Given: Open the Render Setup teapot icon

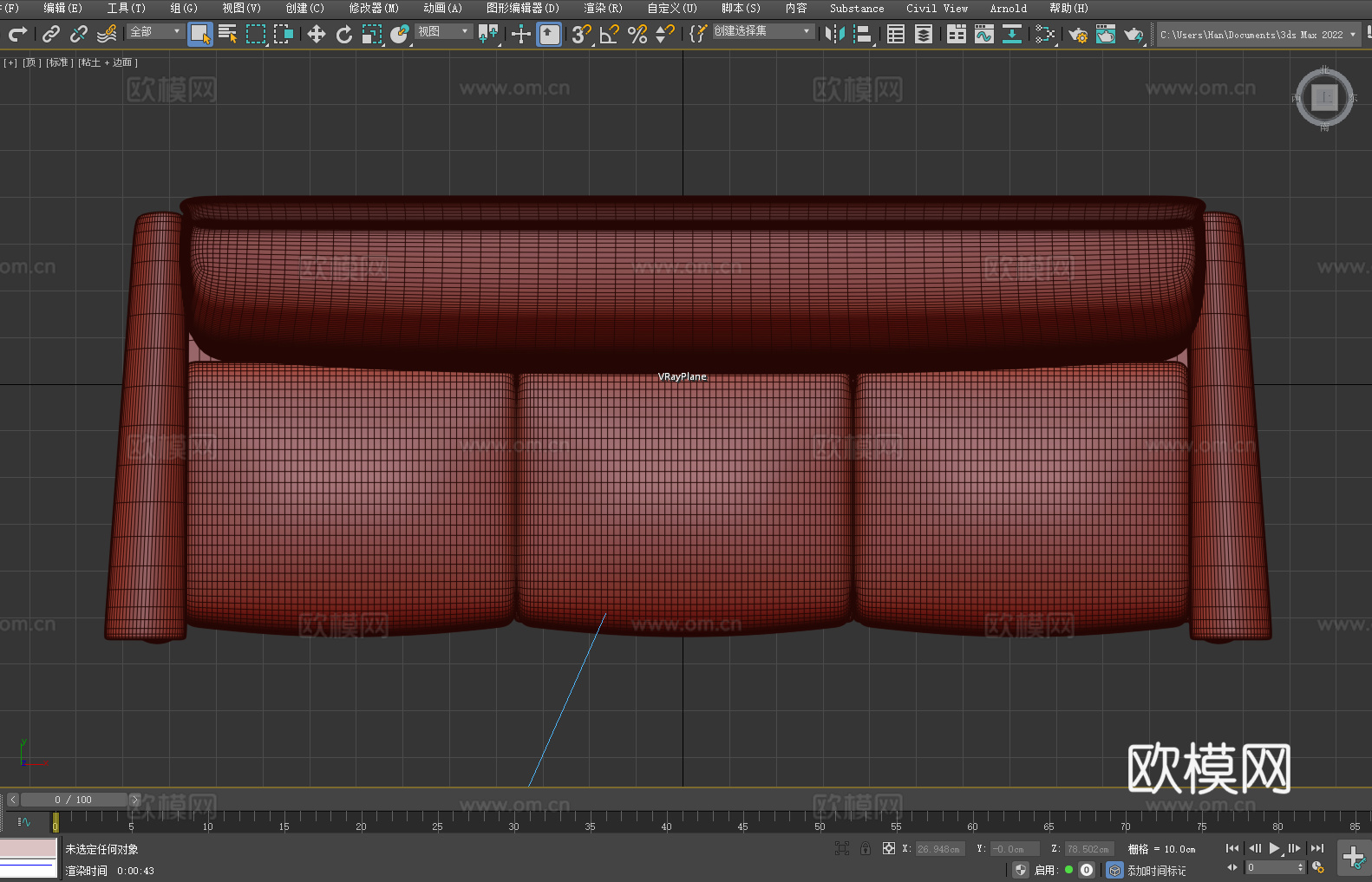Looking at the screenshot, I should point(1077,35).
